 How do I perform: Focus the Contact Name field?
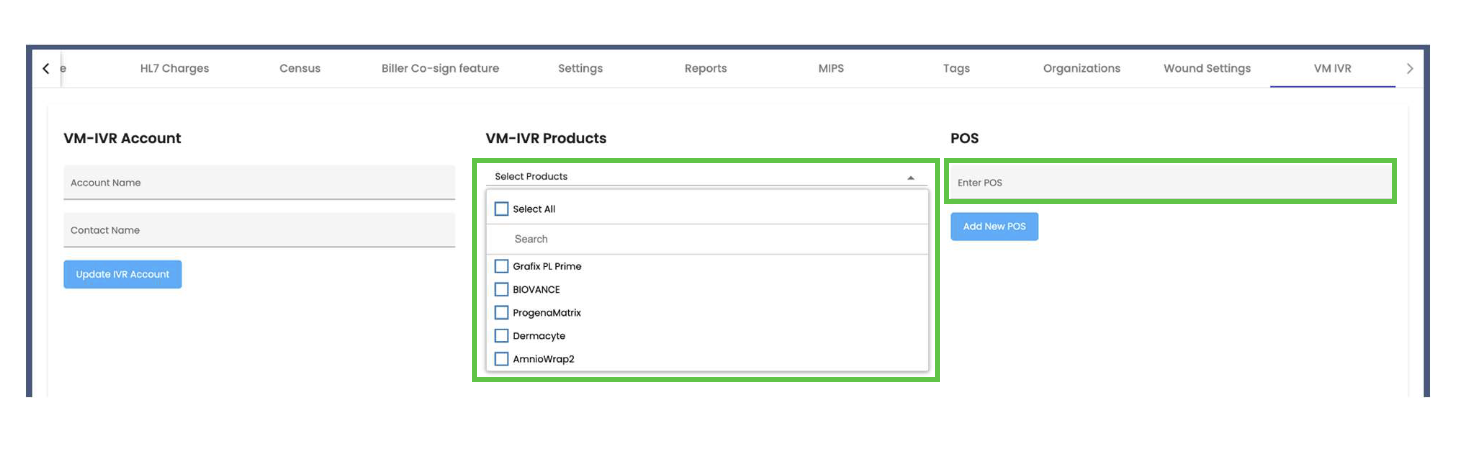pyautogui.click(x=259, y=230)
